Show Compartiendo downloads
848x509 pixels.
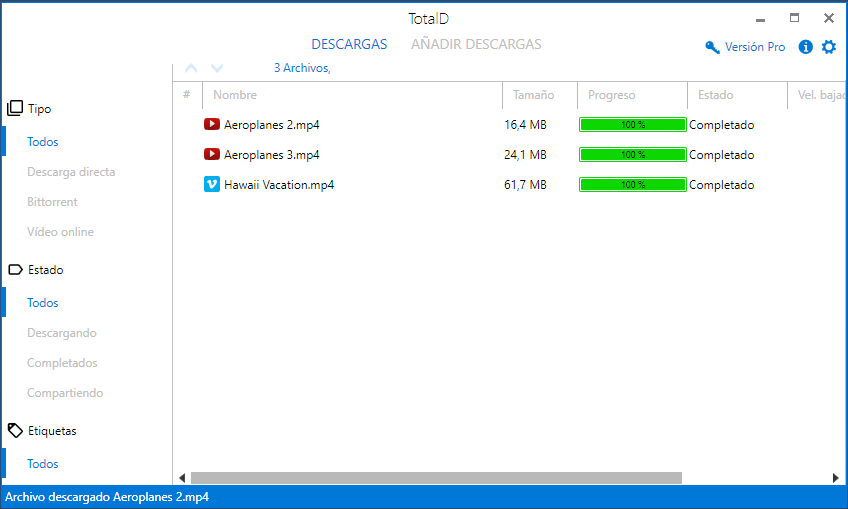(65, 393)
